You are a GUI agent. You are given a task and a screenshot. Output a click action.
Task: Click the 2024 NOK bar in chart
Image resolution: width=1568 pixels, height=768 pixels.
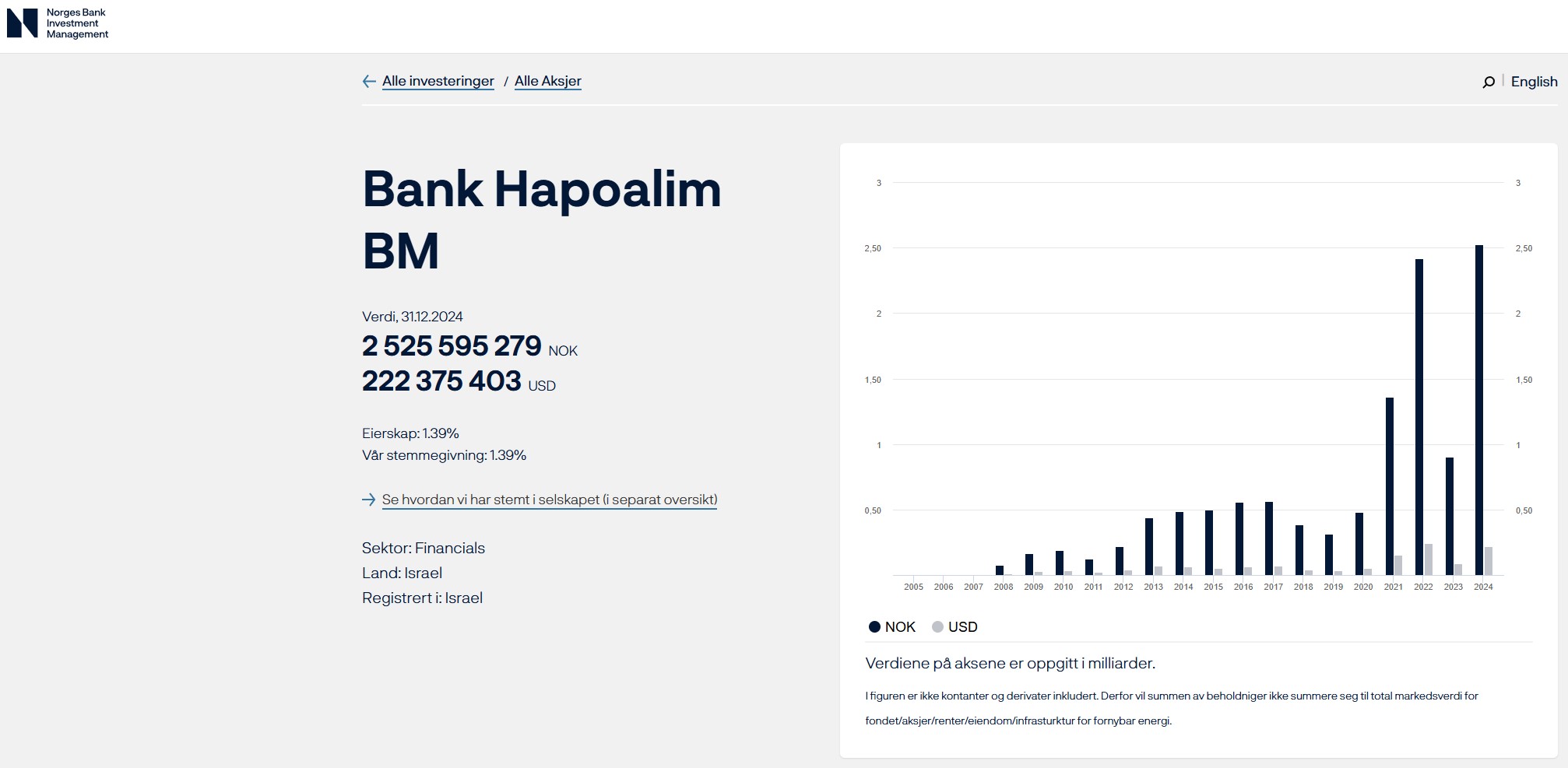tap(1478, 411)
